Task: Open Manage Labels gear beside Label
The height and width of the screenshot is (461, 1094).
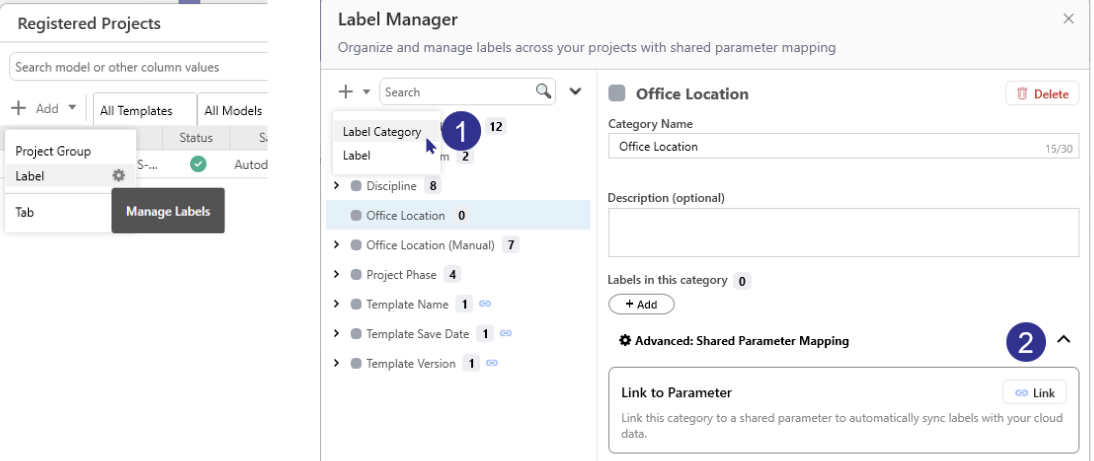Action: [119, 176]
